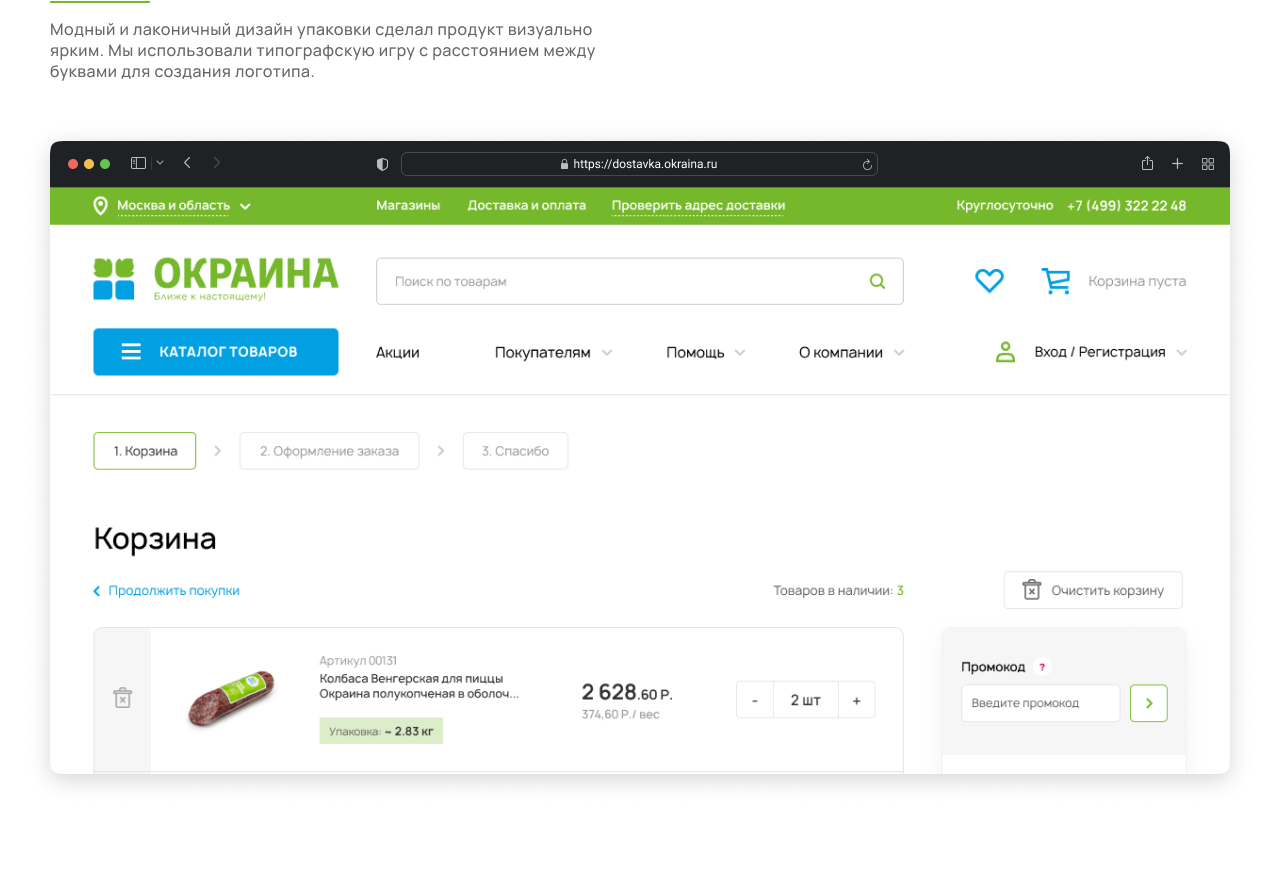Open new tab with plus icon
1280x894 pixels.
click(1177, 163)
